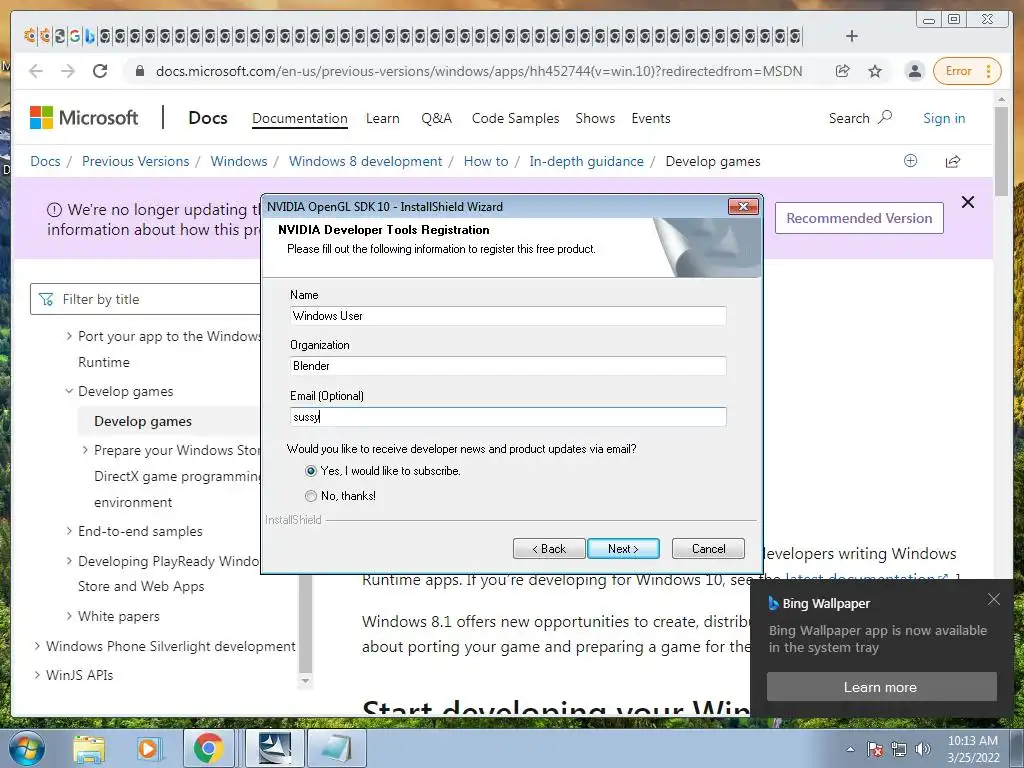Screen dimensions: 1024x768
Task: Expand 'Prepare your Windows Store' node
Action: tap(85, 450)
